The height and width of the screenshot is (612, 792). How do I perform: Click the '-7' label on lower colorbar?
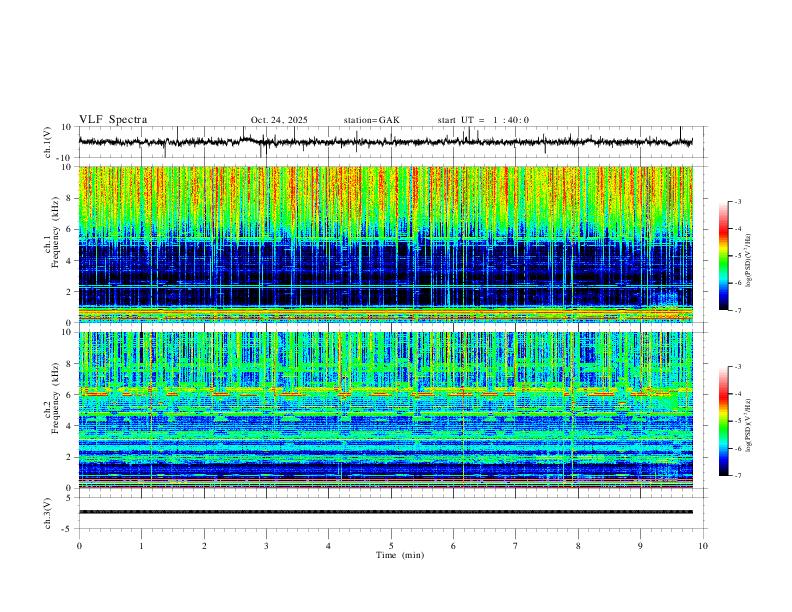[x=738, y=475]
